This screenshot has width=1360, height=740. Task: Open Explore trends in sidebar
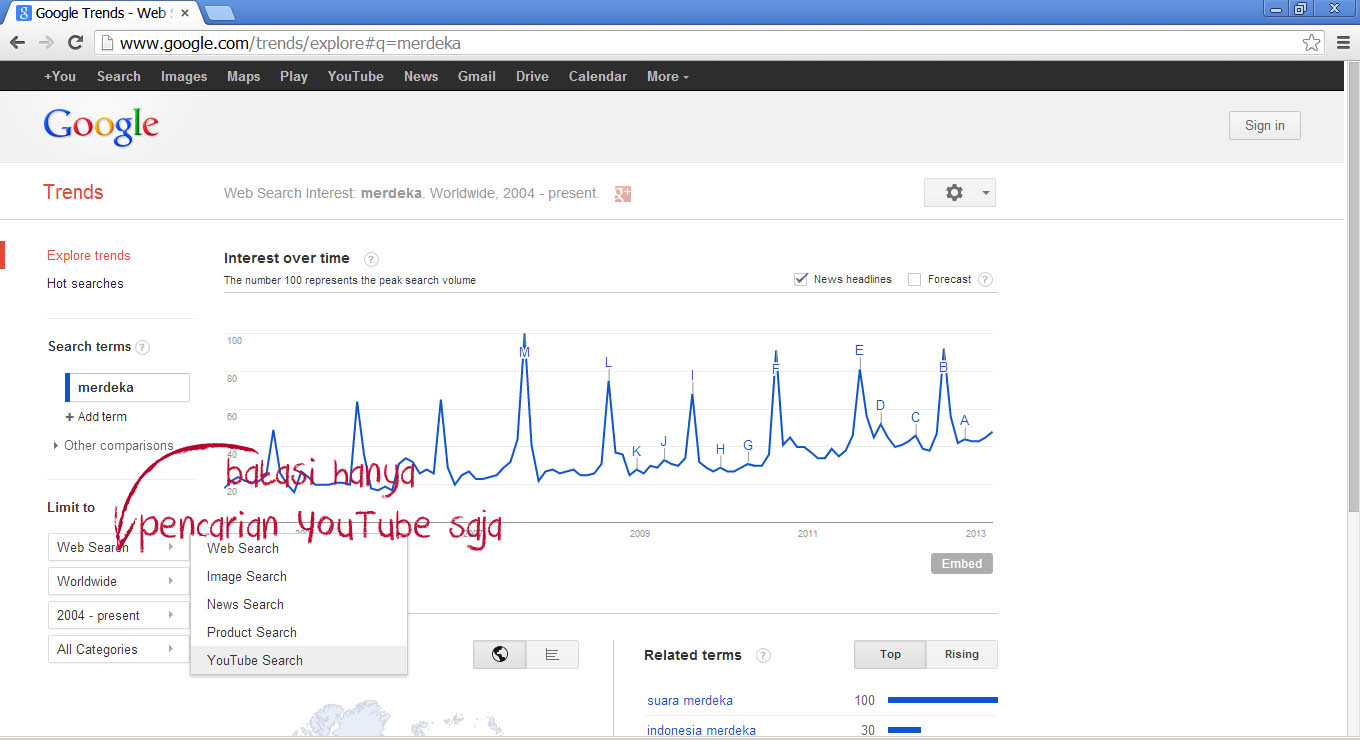[x=89, y=255]
